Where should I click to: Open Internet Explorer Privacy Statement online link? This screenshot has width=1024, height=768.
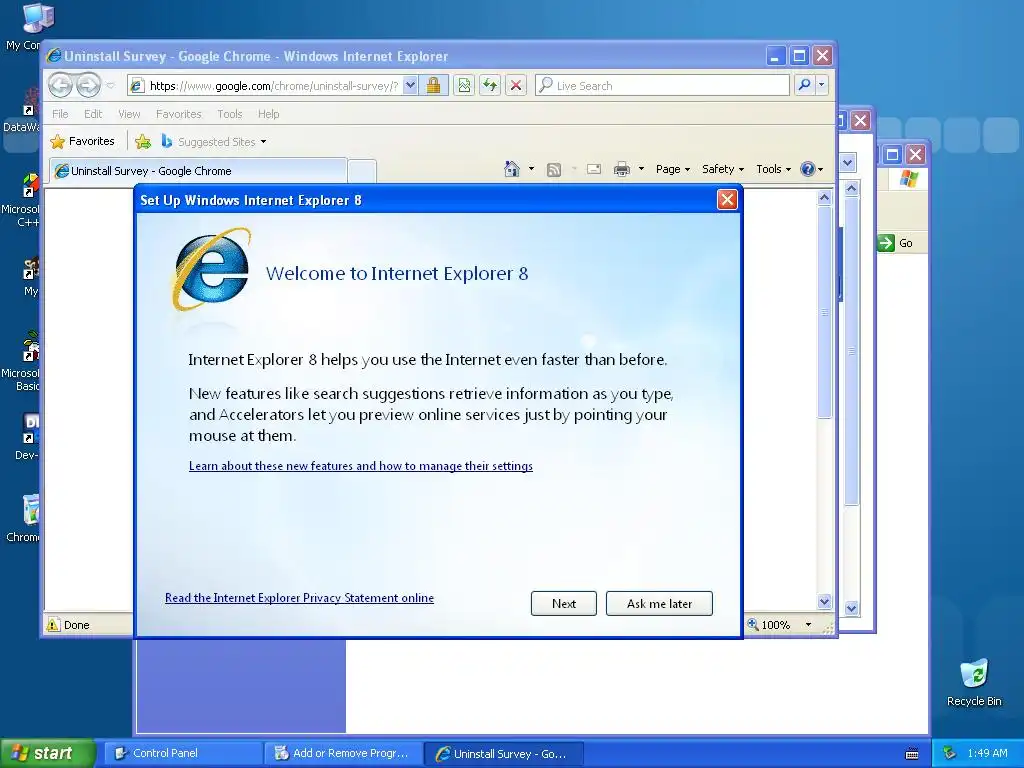[299, 598]
